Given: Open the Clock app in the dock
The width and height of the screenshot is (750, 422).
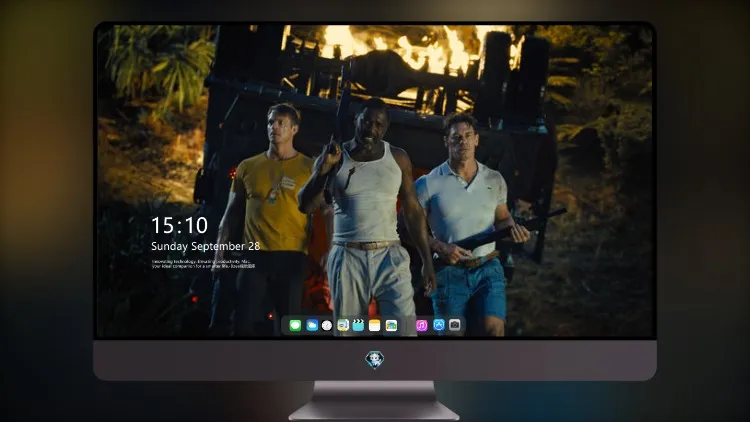Looking at the screenshot, I should [327, 326].
